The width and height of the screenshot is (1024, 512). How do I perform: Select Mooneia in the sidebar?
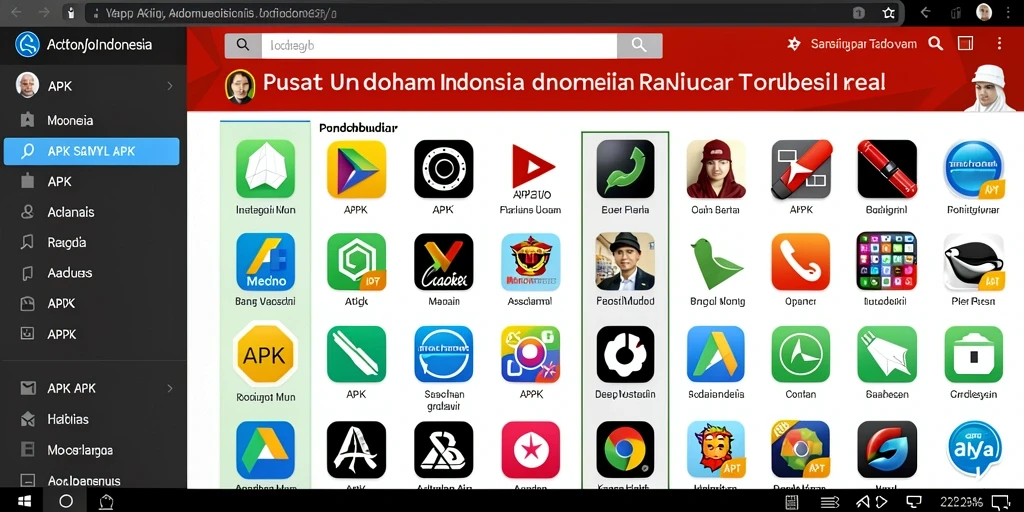(x=70, y=120)
